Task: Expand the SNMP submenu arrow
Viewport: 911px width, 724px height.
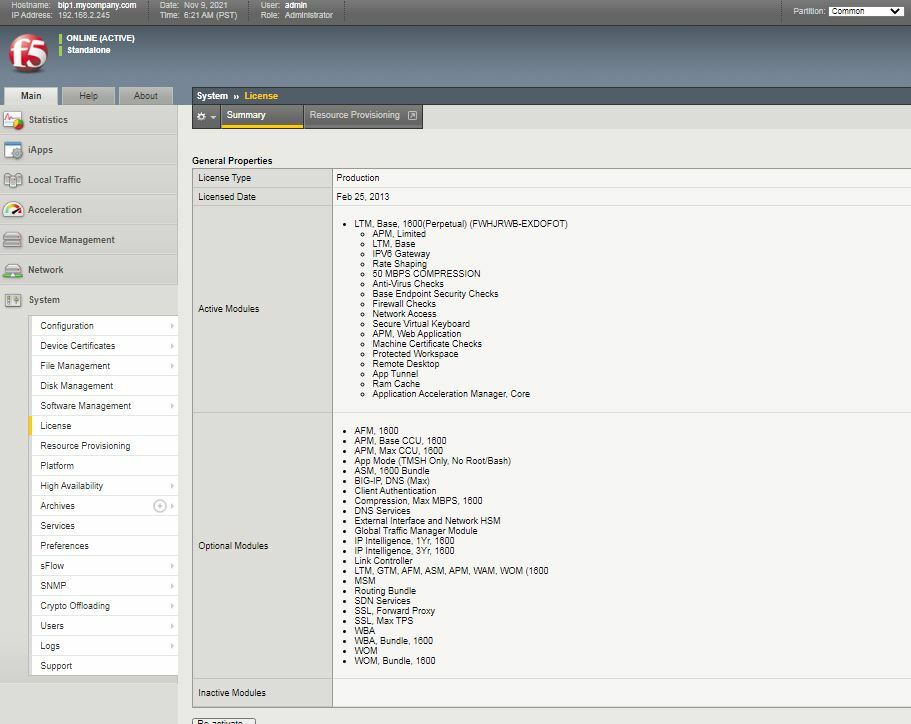Action: [x=170, y=585]
